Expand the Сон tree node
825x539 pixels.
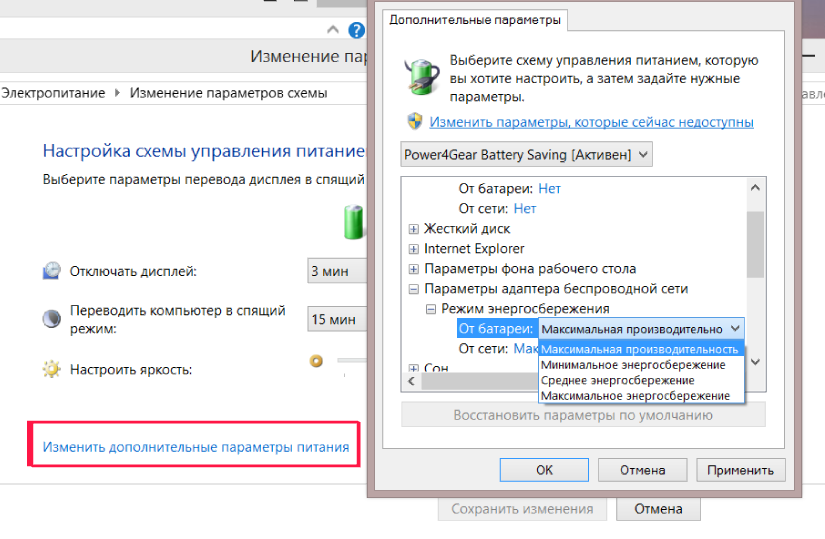[414, 368]
